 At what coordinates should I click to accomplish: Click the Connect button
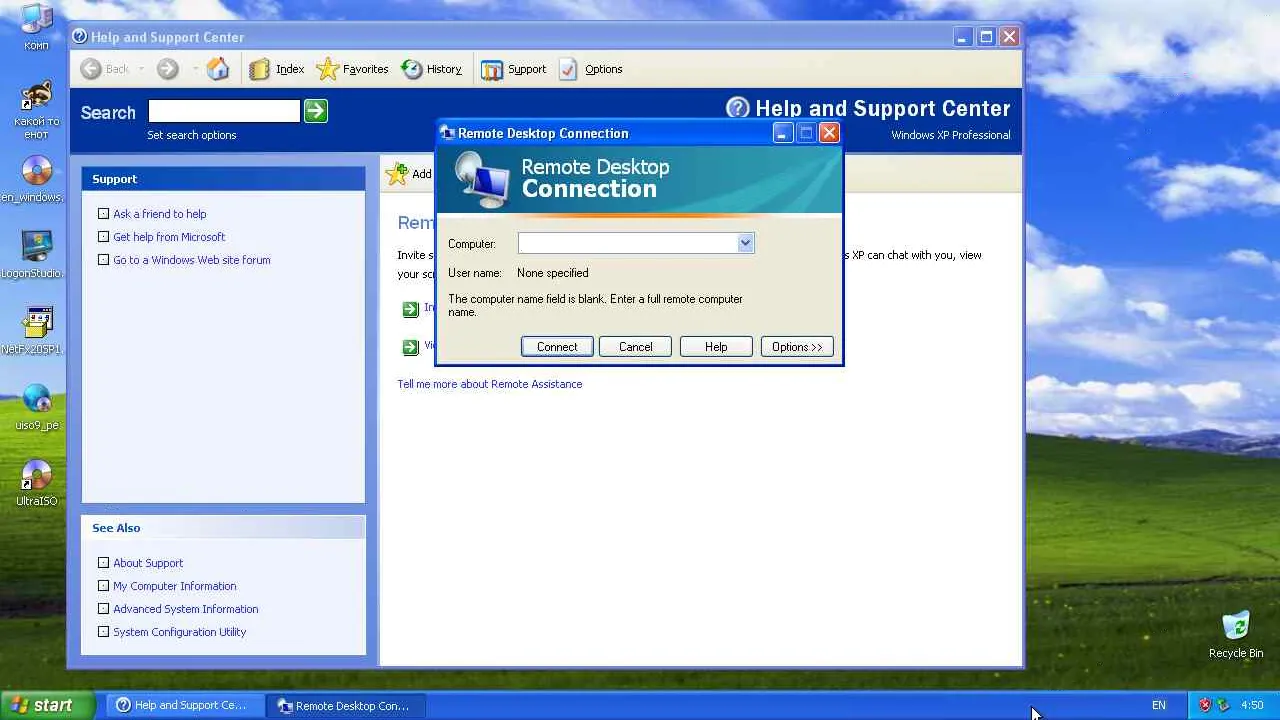click(557, 347)
